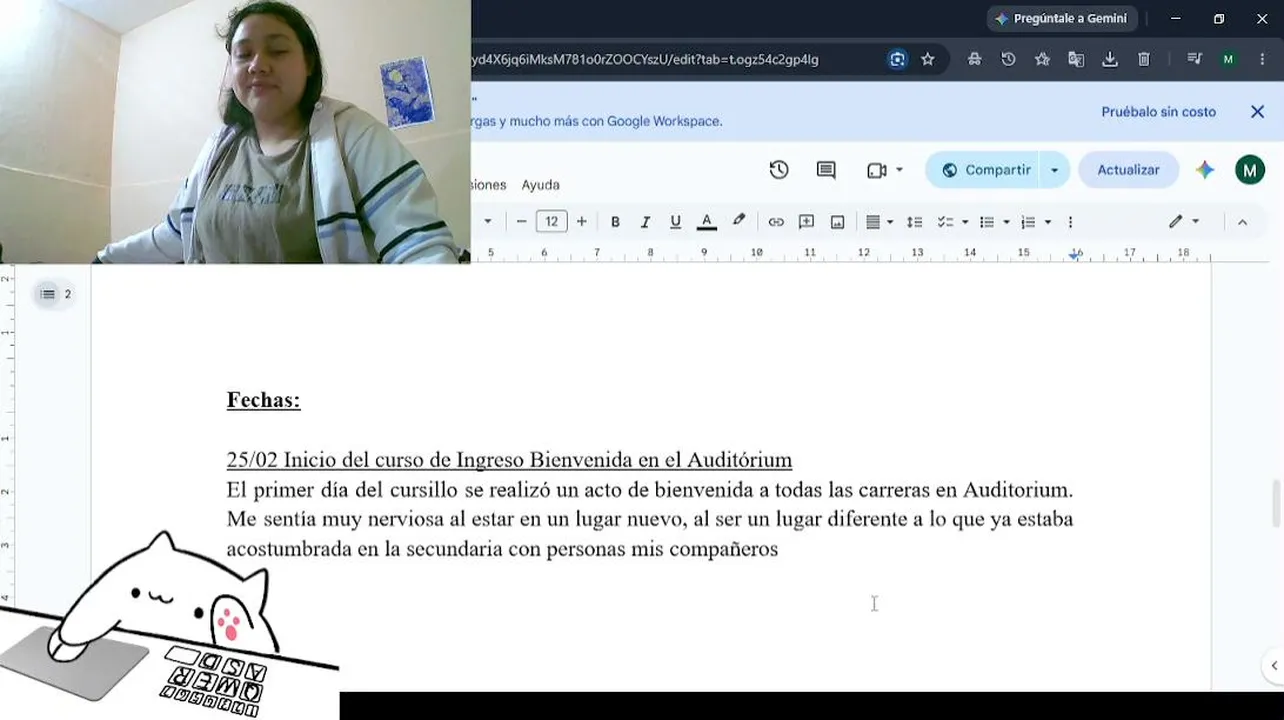
Task: Collapse the menus with the chevron
Action: [1243, 222]
